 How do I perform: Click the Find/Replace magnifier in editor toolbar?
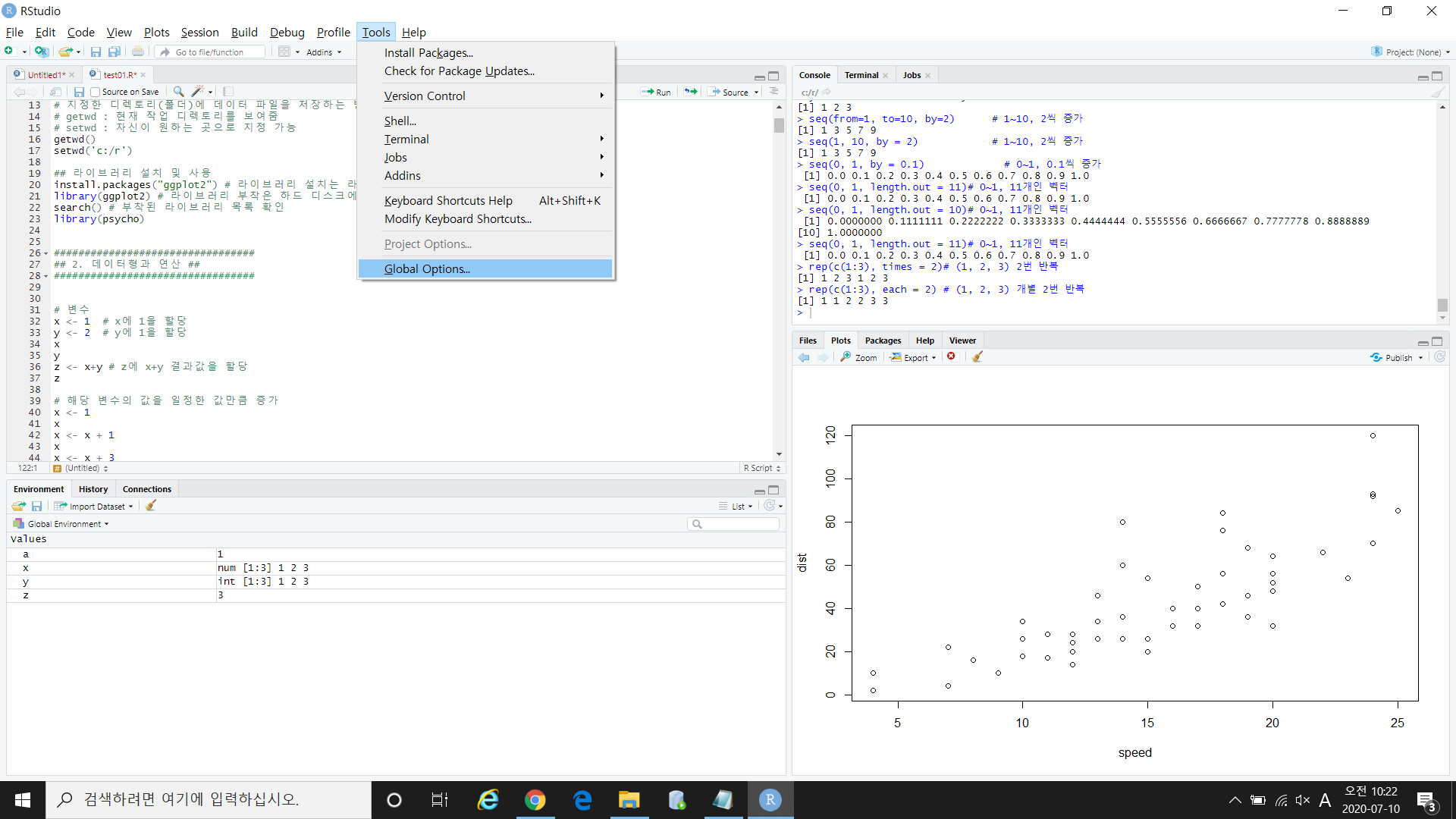[x=178, y=92]
